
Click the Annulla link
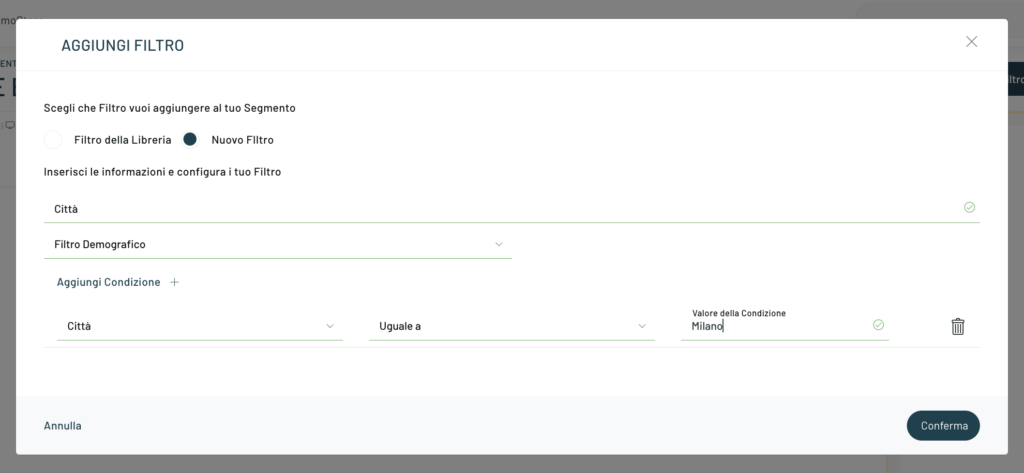tap(63, 426)
